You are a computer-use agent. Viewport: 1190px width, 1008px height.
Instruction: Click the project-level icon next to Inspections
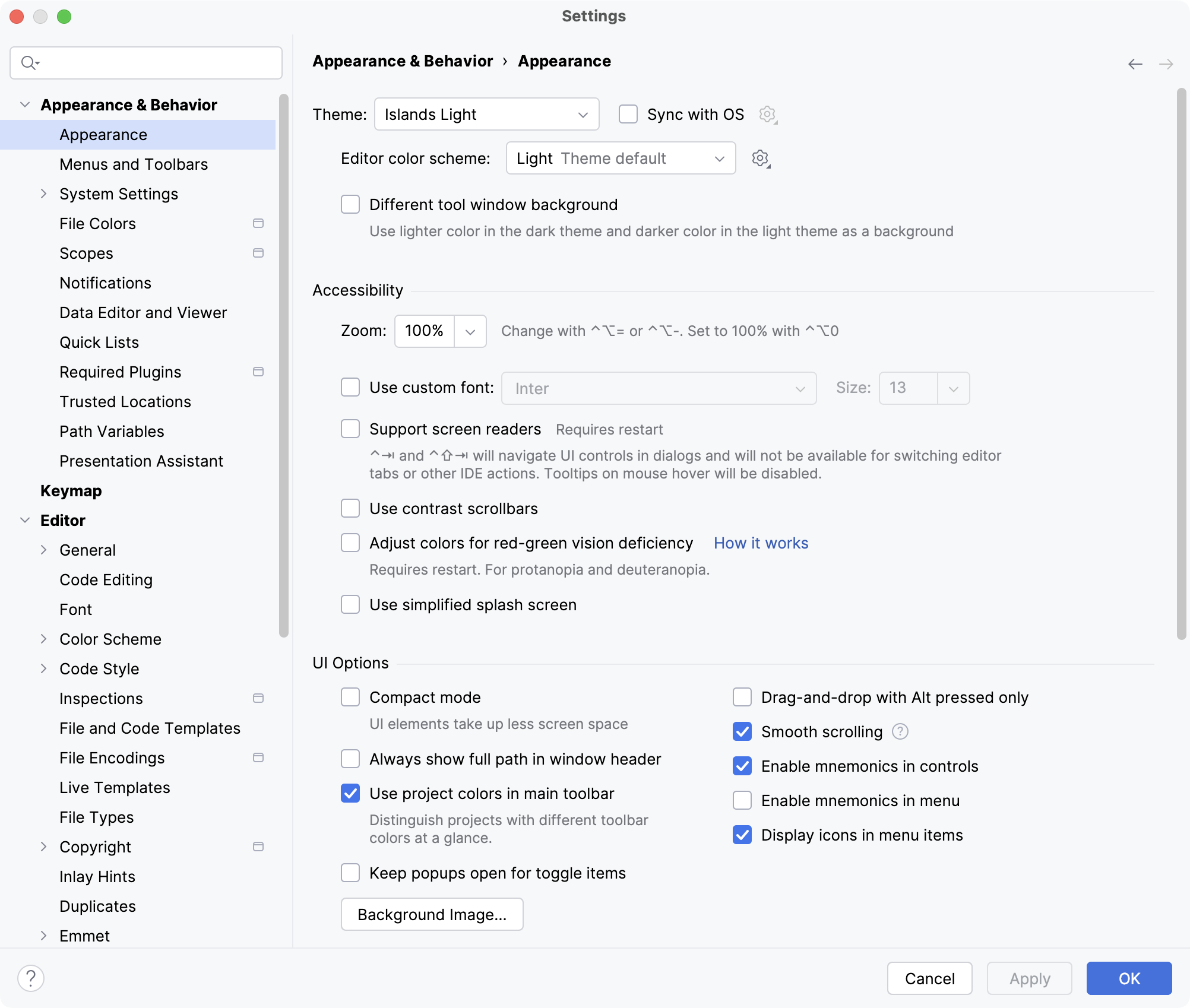258,698
